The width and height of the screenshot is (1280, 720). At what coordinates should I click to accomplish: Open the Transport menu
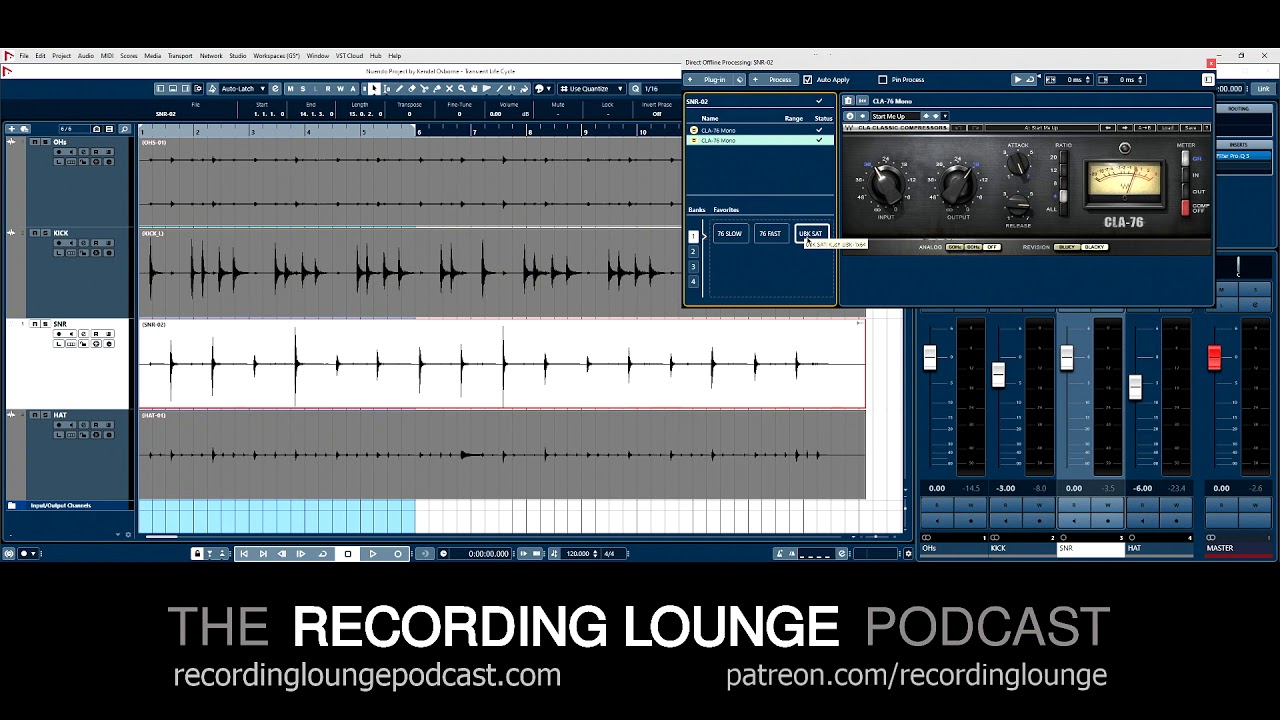pyautogui.click(x=180, y=56)
